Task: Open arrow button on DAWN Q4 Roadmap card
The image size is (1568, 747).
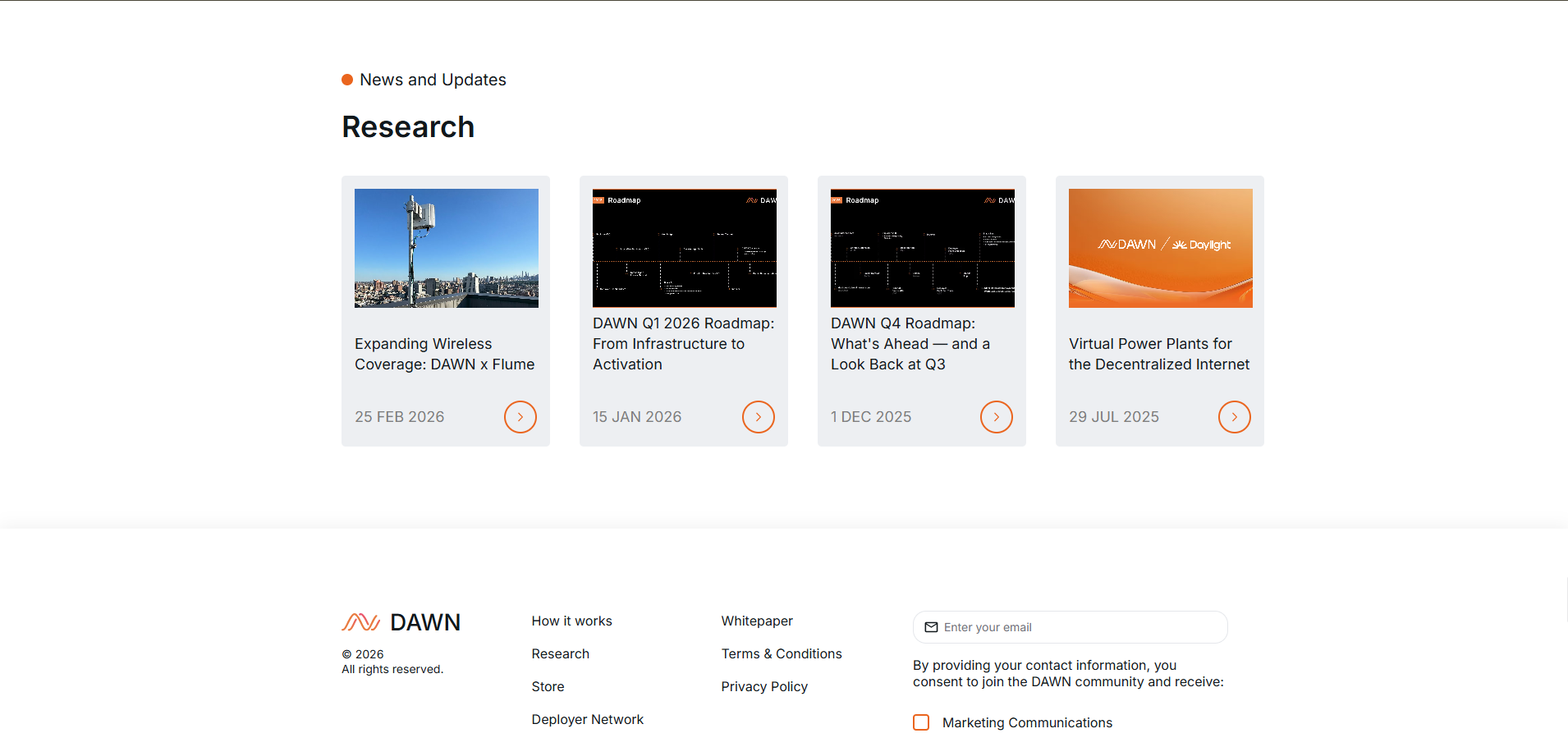Action: (997, 417)
